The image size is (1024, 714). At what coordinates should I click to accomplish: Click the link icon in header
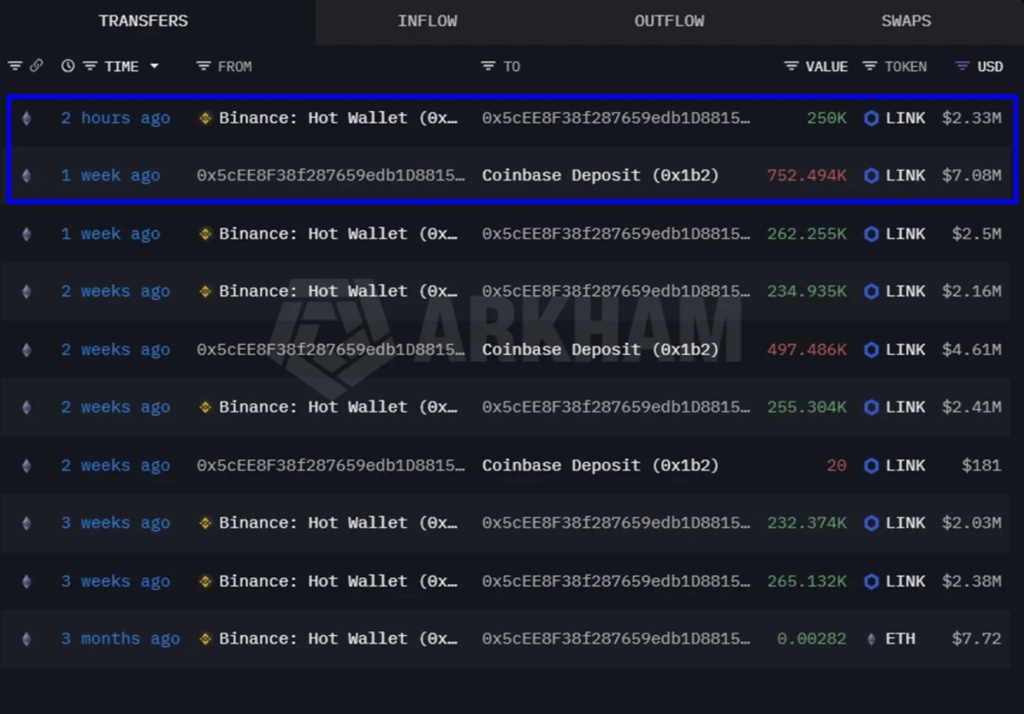point(37,66)
